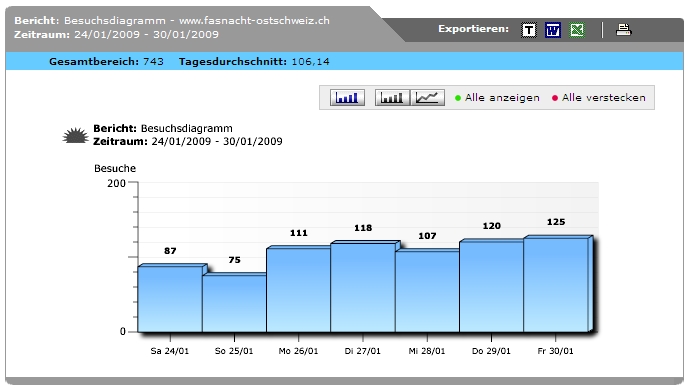Select the Fr 30/01 bar with 125 visits
This screenshot has height=390, width=689.
tap(556, 285)
